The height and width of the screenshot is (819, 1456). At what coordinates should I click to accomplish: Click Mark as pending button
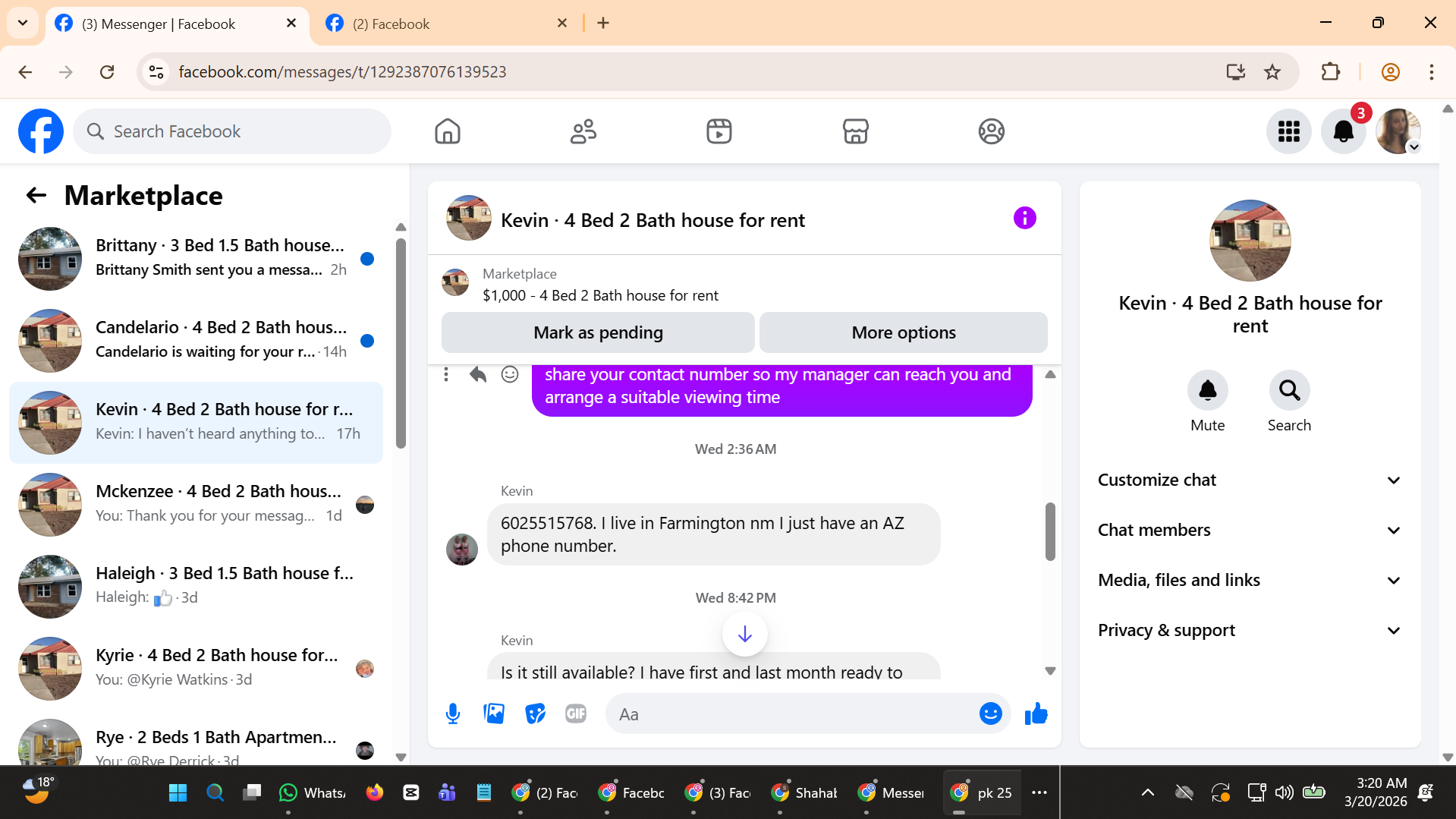pos(598,332)
